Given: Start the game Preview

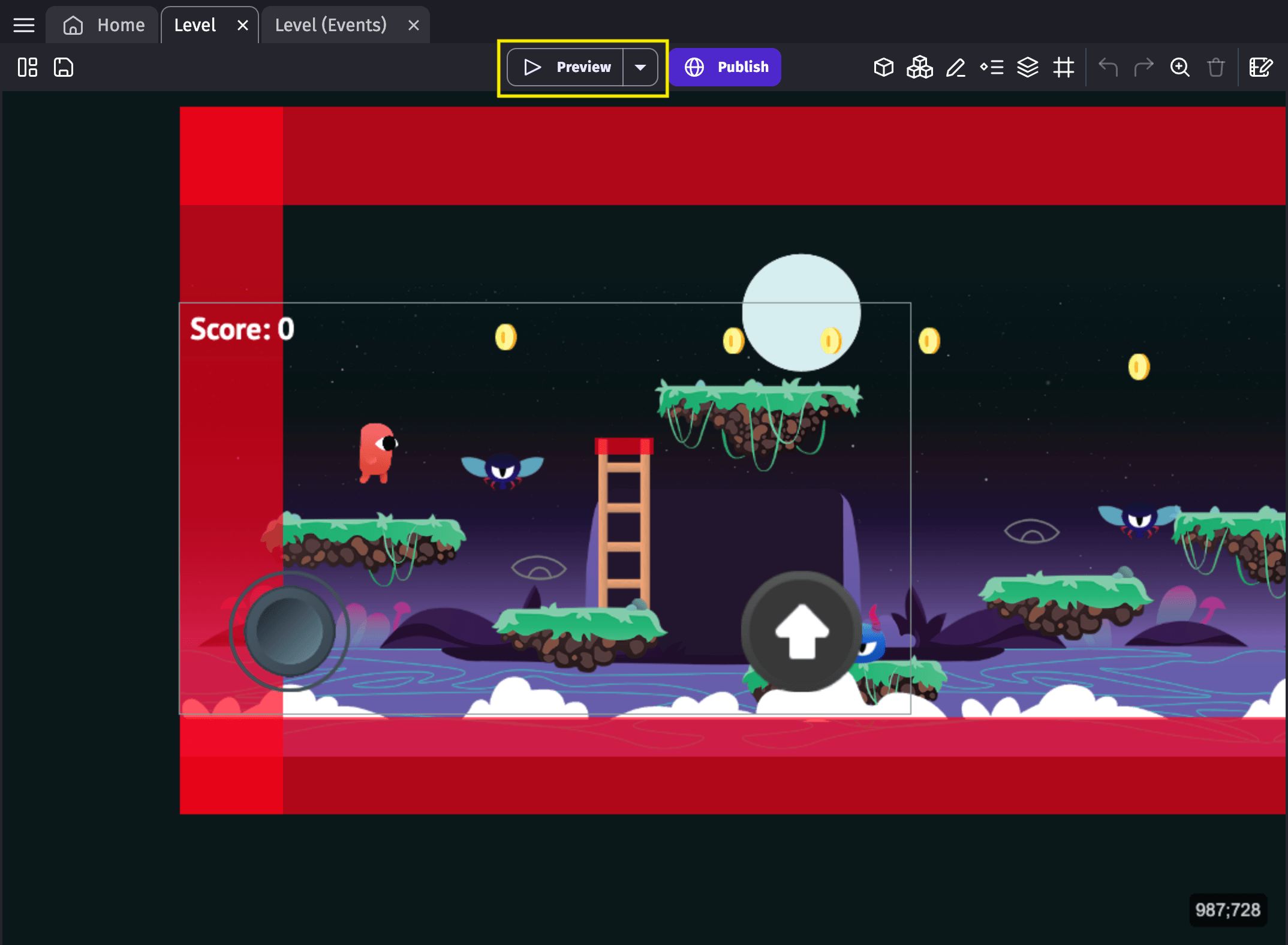Looking at the screenshot, I should click(567, 67).
